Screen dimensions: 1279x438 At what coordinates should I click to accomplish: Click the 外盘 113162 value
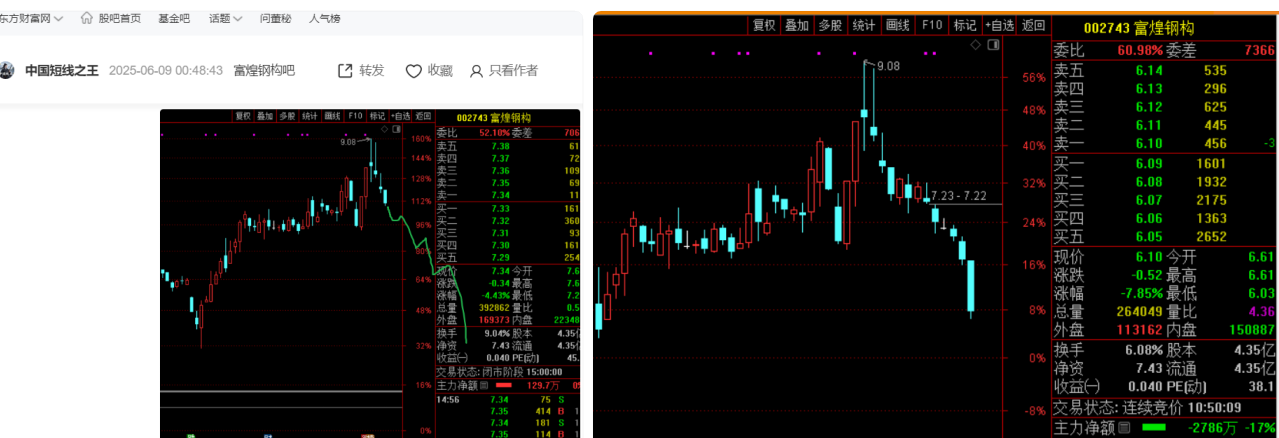click(1141, 329)
